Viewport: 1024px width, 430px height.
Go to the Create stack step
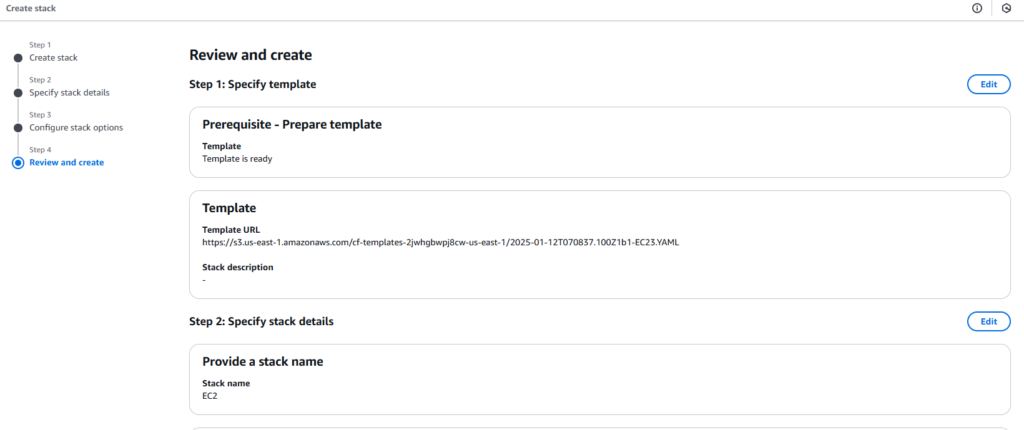[x=53, y=58]
